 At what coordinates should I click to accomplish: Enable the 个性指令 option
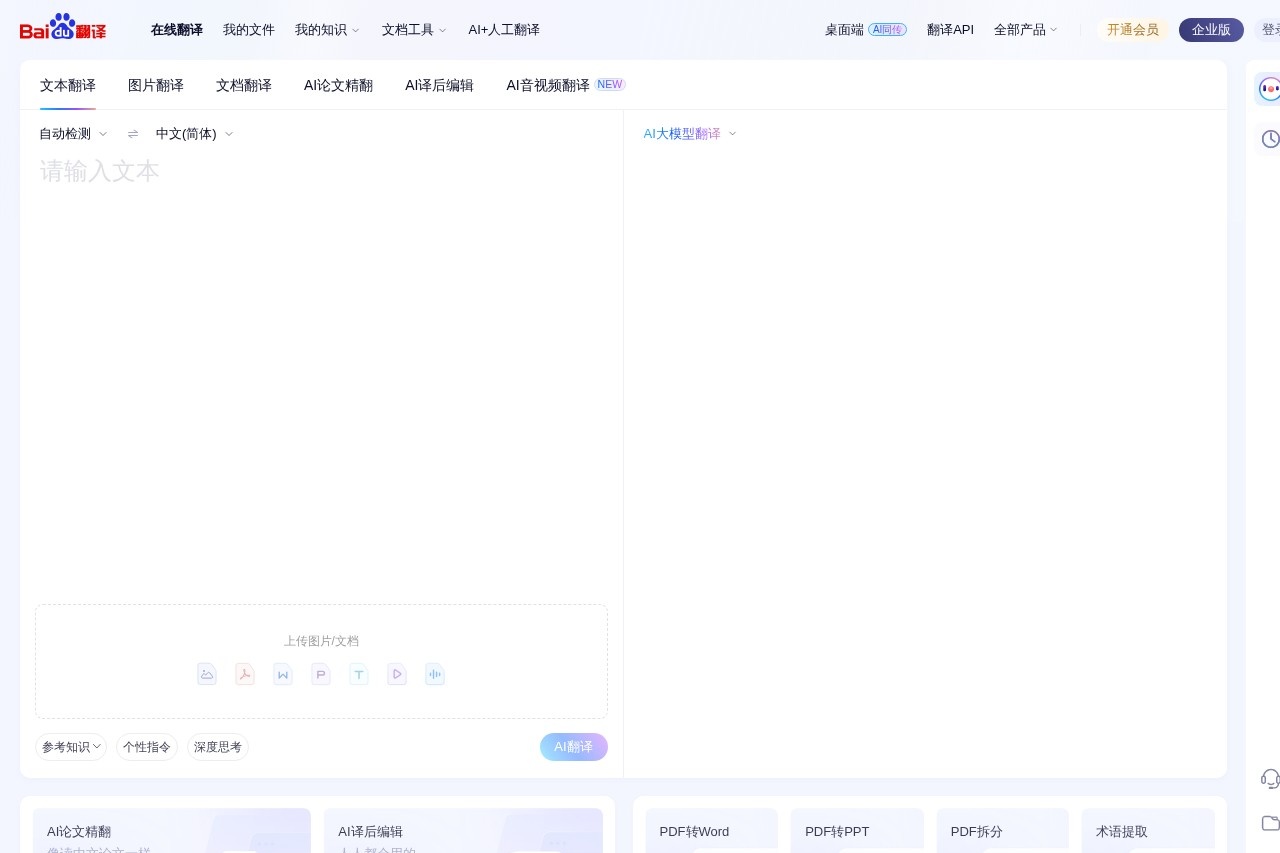(x=146, y=747)
